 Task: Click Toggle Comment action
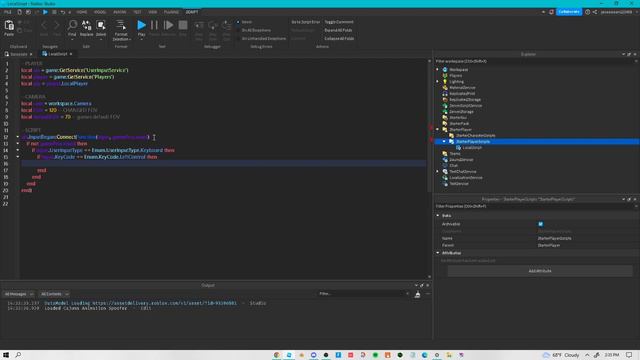click(x=339, y=22)
